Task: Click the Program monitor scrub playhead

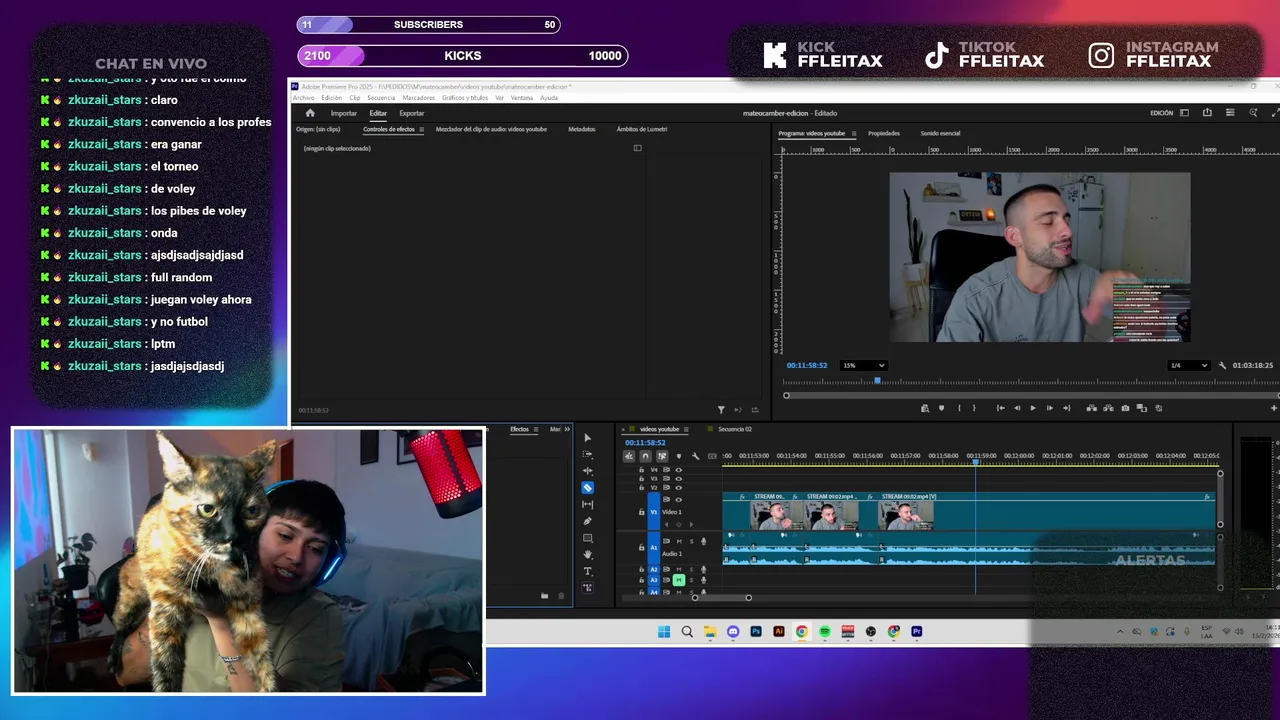Action: [x=878, y=380]
